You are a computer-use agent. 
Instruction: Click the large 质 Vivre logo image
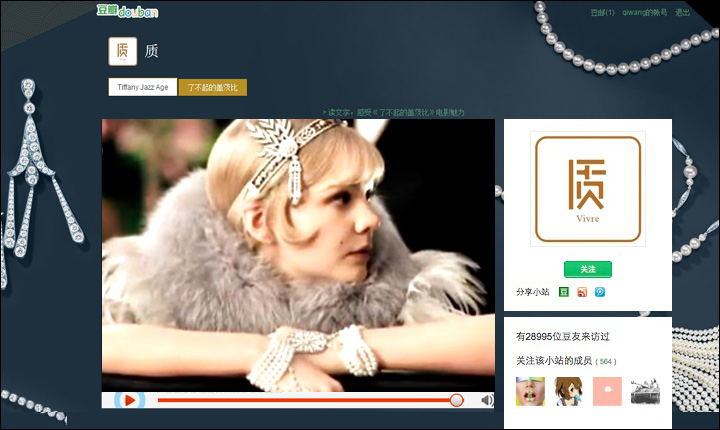point(588,189)
